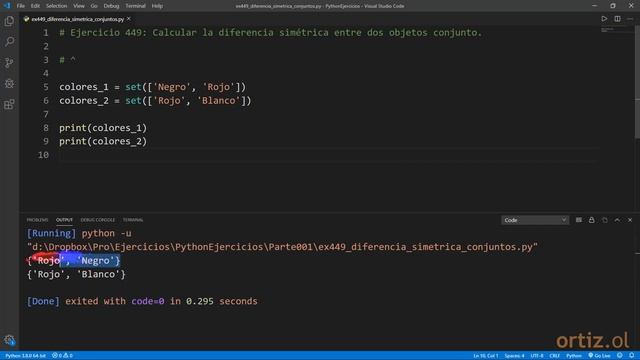Open the Manage gear at the activity bar bottom
Image resolution: width=640 pixels, height=360 pixels.
(x=9, y=340)
